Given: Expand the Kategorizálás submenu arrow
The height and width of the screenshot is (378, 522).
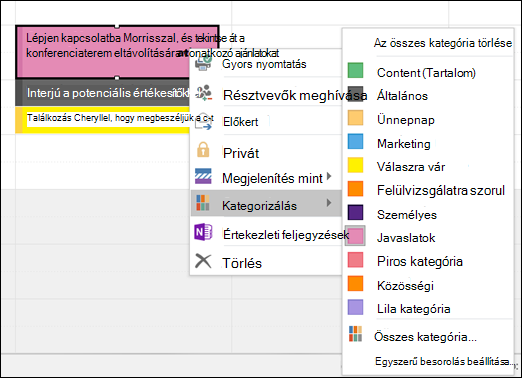Looking at the screenshot, I should (329, 203).
